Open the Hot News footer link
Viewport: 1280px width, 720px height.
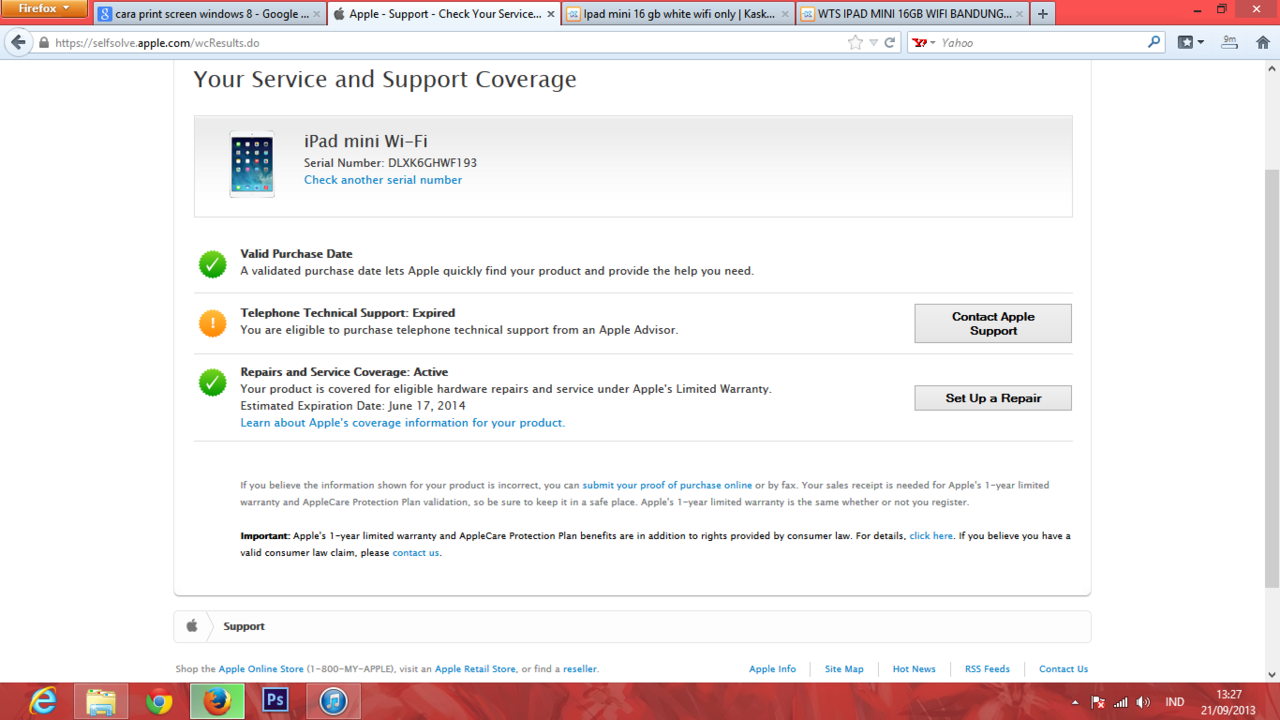click(x=914, y=669)
